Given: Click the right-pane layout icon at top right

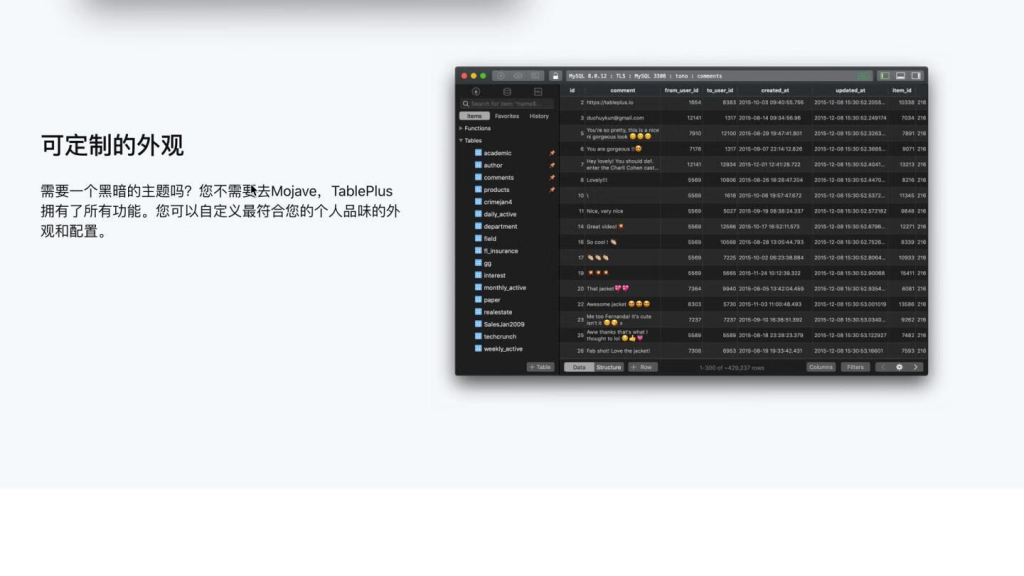Looking at the screenshot, I should [917, 76].
